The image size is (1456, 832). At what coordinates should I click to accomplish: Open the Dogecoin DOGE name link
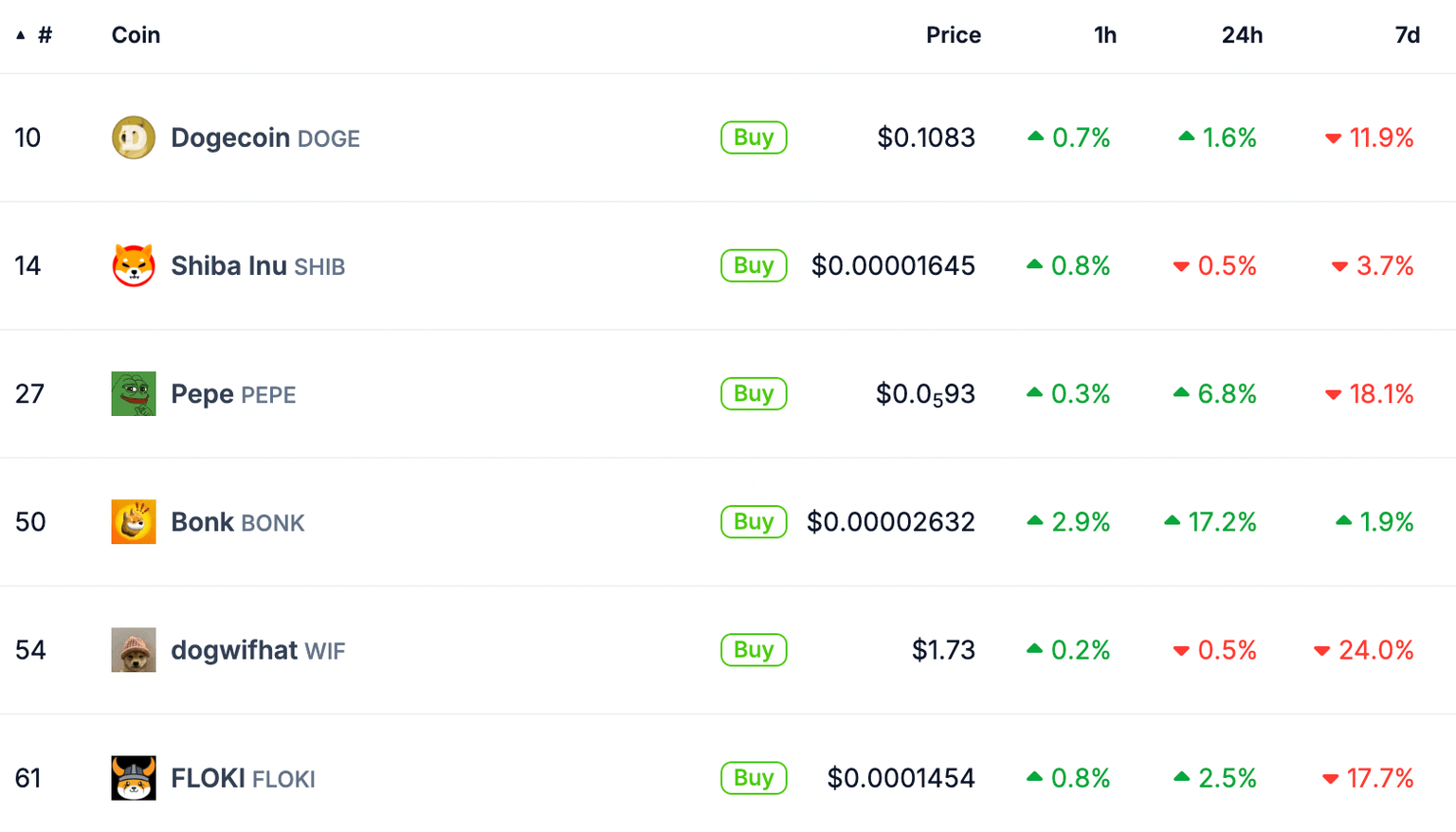tap(264, 138)
